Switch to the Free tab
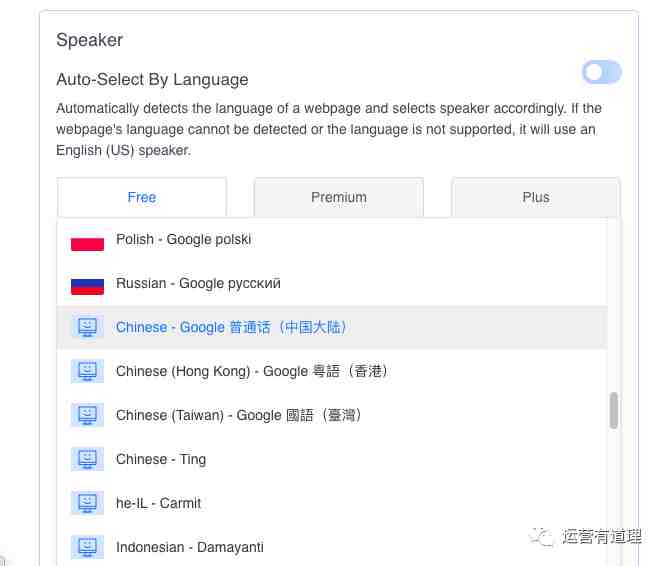 pos(142,197)
